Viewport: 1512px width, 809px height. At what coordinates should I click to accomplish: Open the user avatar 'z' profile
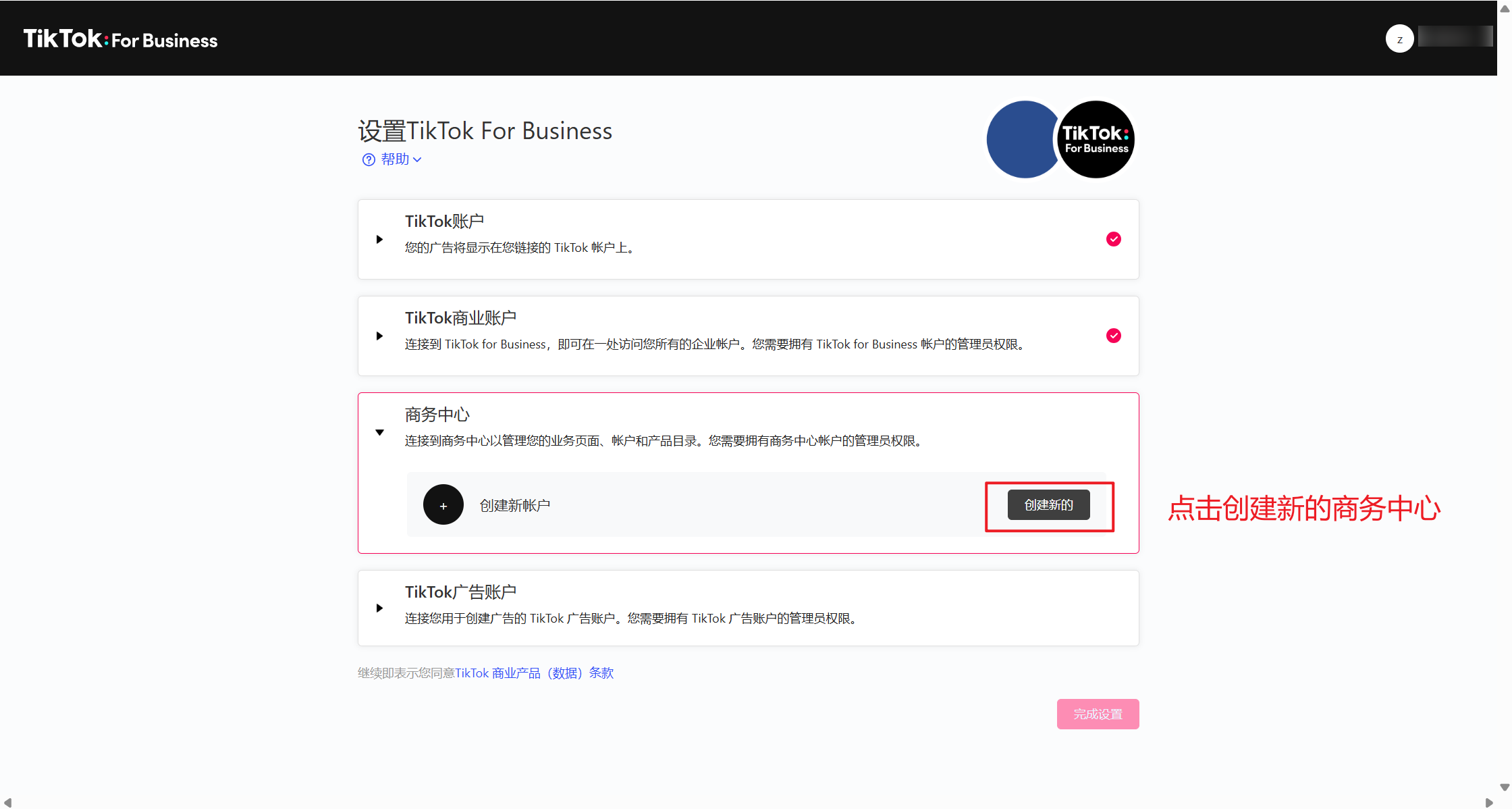point(1399,39)
